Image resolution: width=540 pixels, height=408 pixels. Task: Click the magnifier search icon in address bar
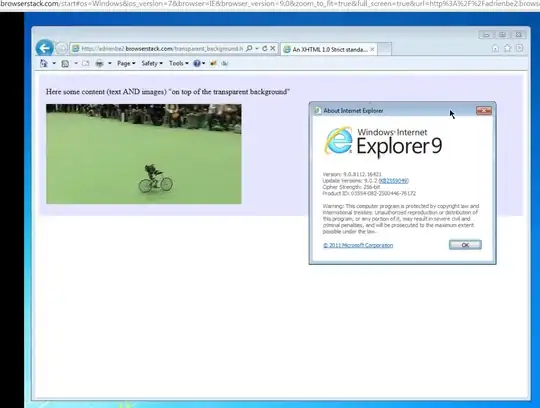point(249,49)
